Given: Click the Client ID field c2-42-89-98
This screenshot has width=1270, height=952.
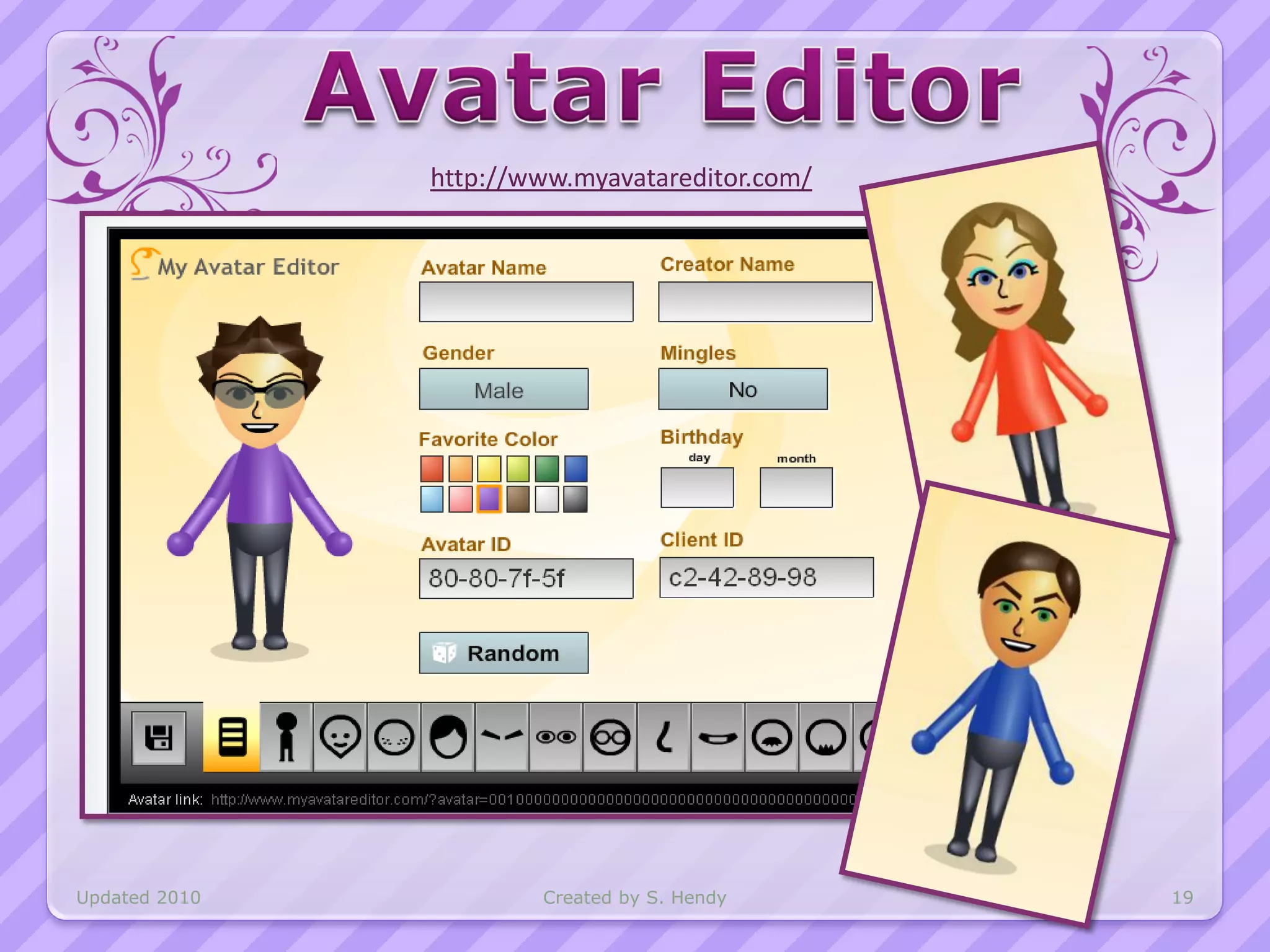Looking at the screenshot, I should point(766,577).
